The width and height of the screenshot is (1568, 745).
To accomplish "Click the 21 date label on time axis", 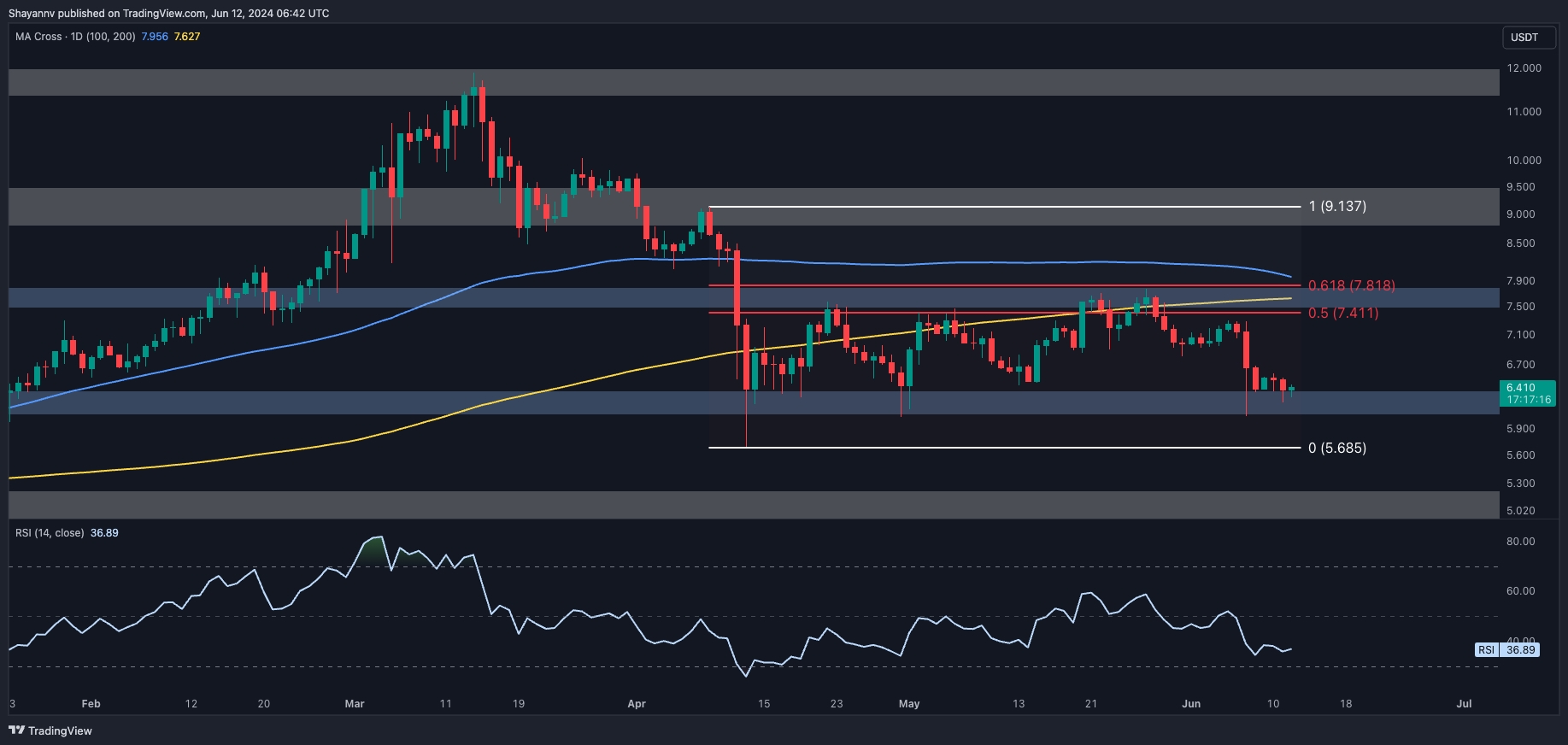I will 1091,704.
